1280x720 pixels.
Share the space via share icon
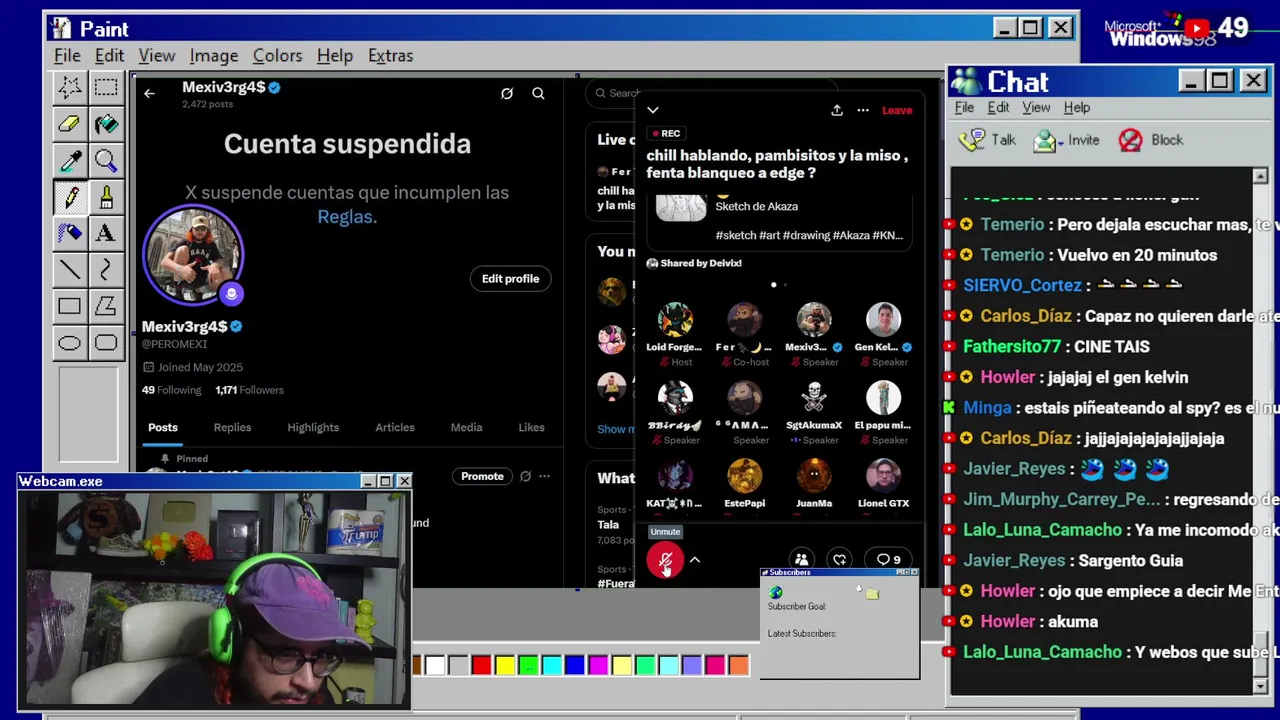pos(837,110)
